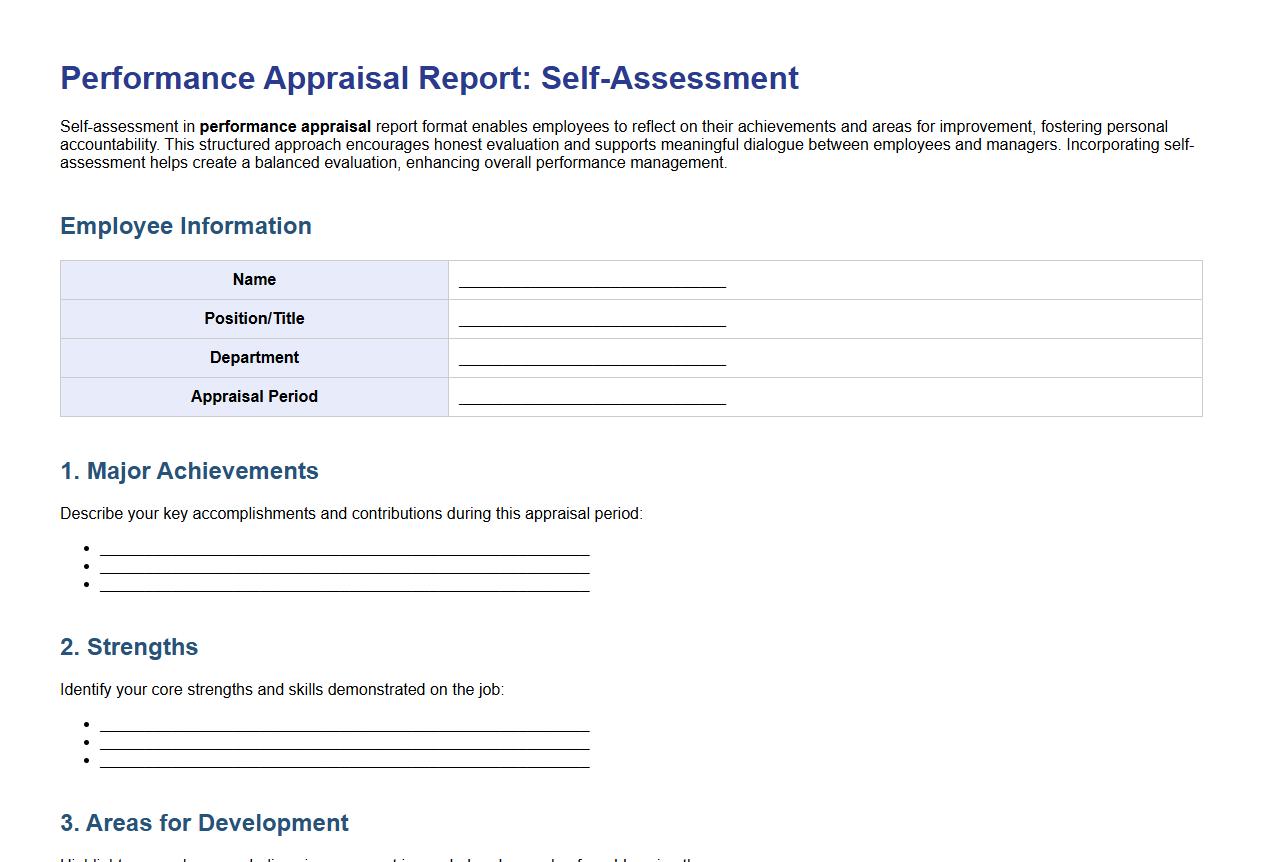
Task: Select the Employee Information heading
Action: [185, 226]
